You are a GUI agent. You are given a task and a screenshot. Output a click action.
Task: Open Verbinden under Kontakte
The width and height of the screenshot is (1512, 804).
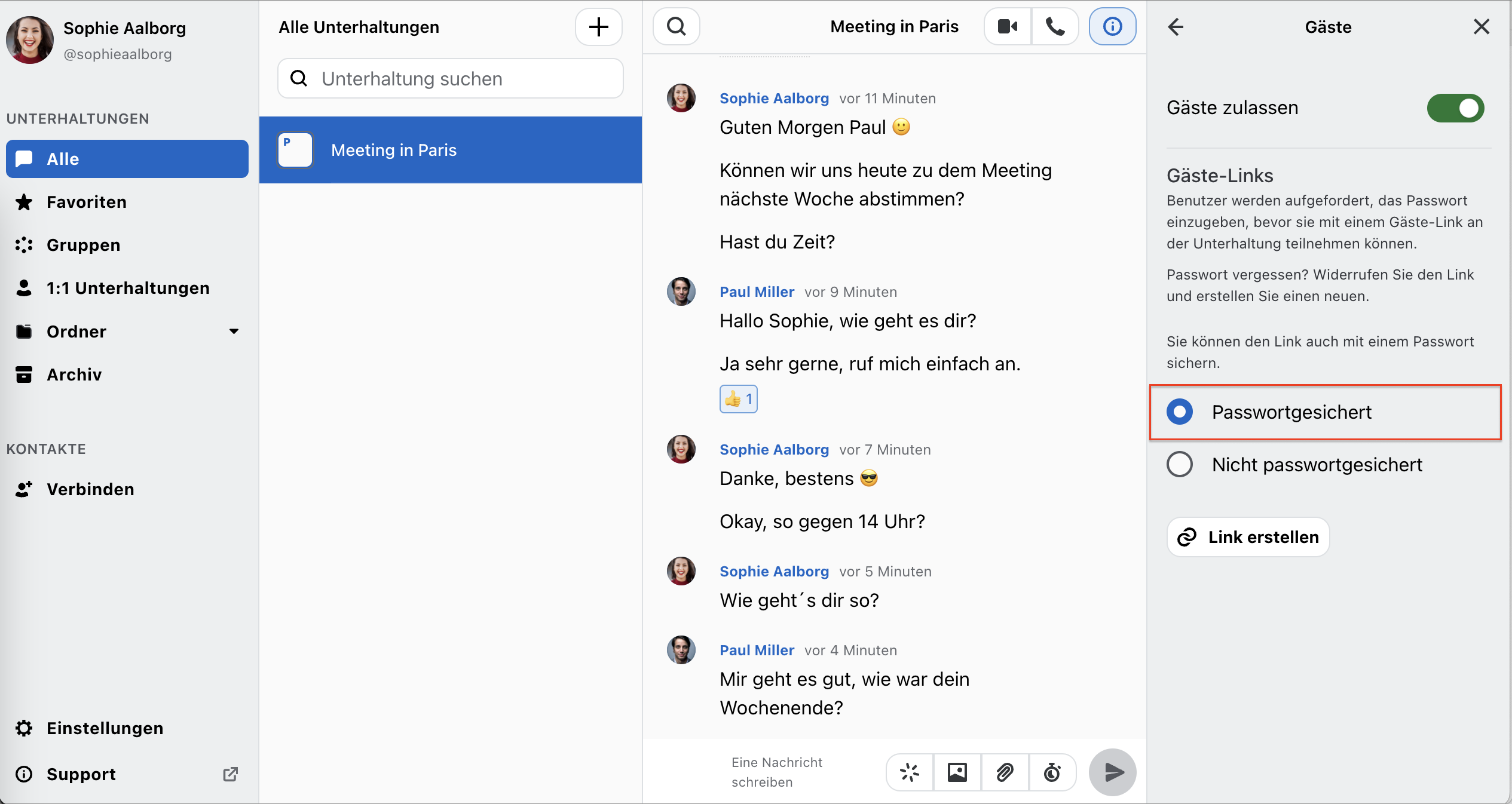pyautogui.click(x=127, y=489)
